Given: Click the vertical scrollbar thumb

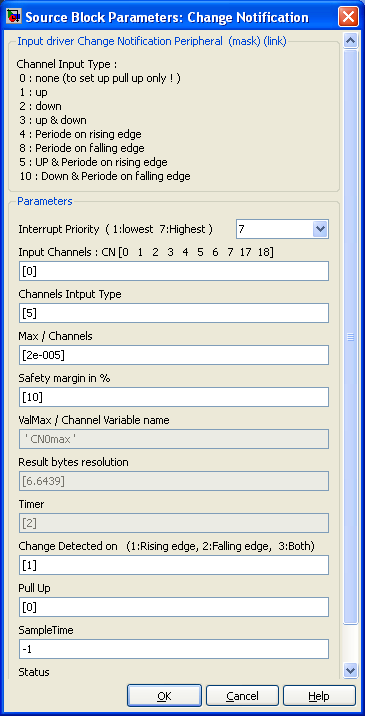Looking at the screenshot, I should [x=350, y=337].
